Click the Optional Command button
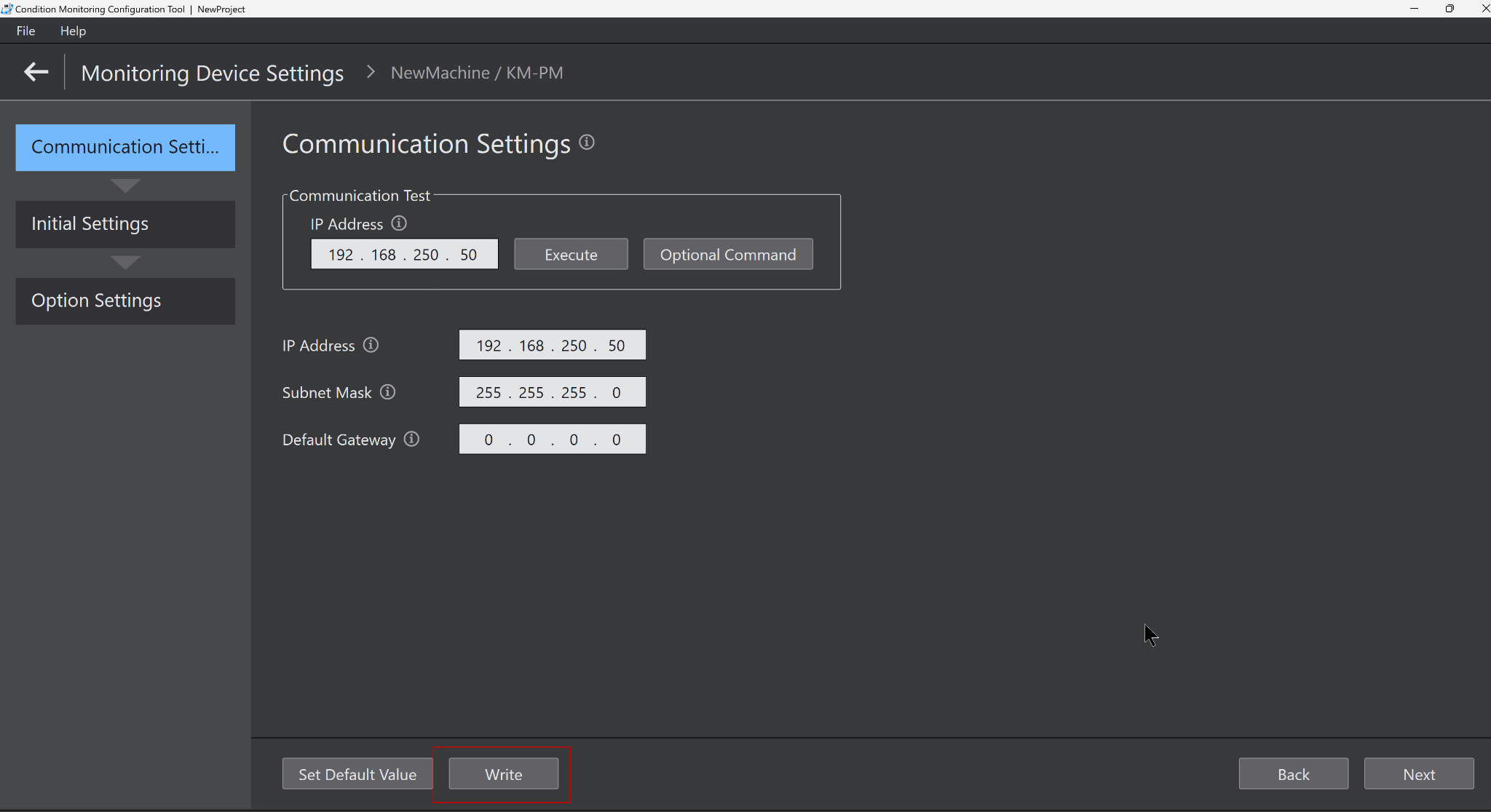The height and width of the screenshot is (812, 1491). pos(727,255)
